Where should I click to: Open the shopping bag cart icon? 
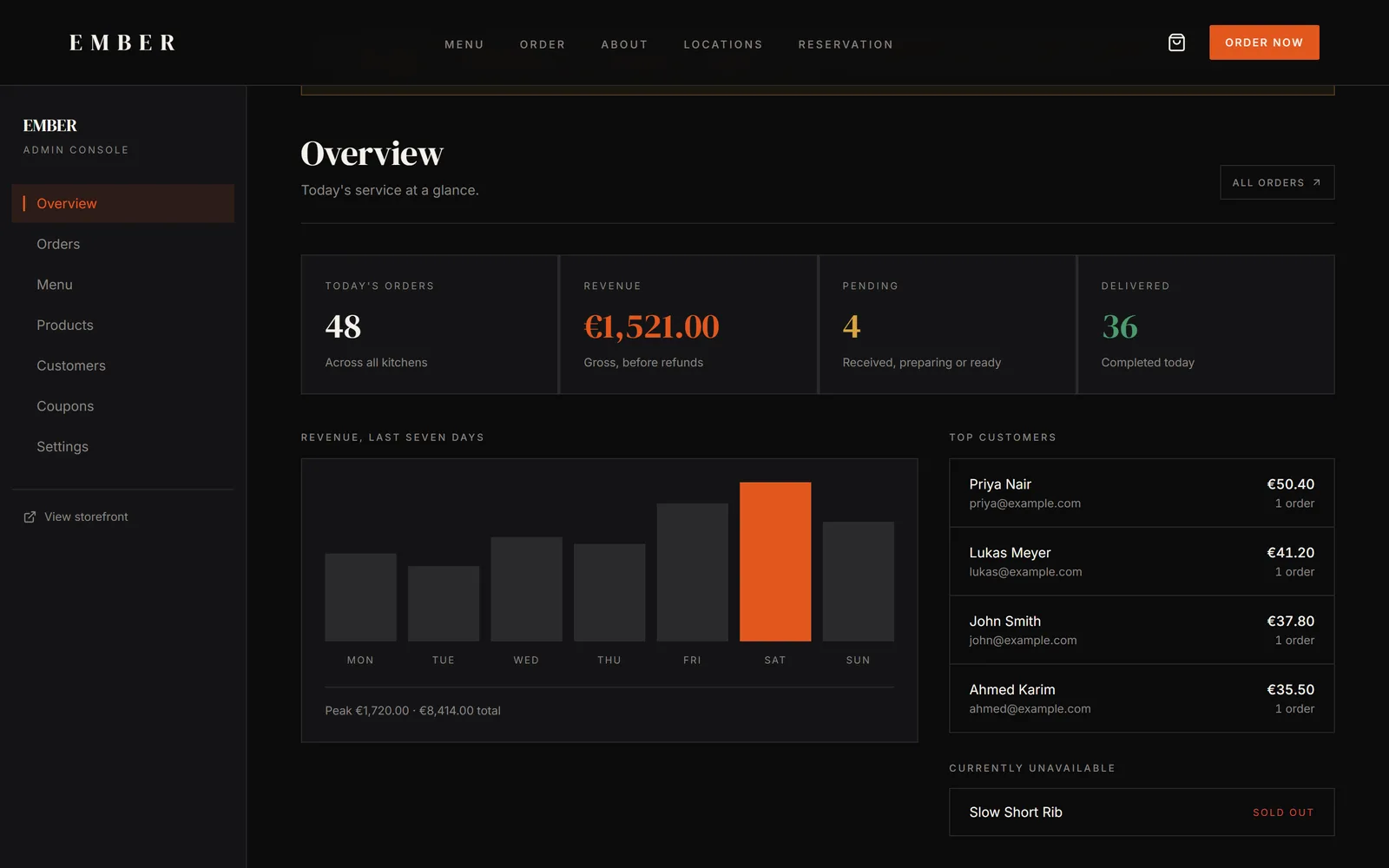[x=1176, y=43]
